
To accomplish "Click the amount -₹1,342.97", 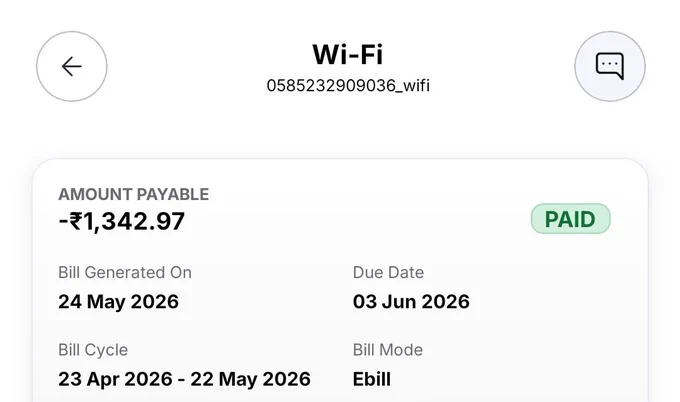I will click(122, 221).
